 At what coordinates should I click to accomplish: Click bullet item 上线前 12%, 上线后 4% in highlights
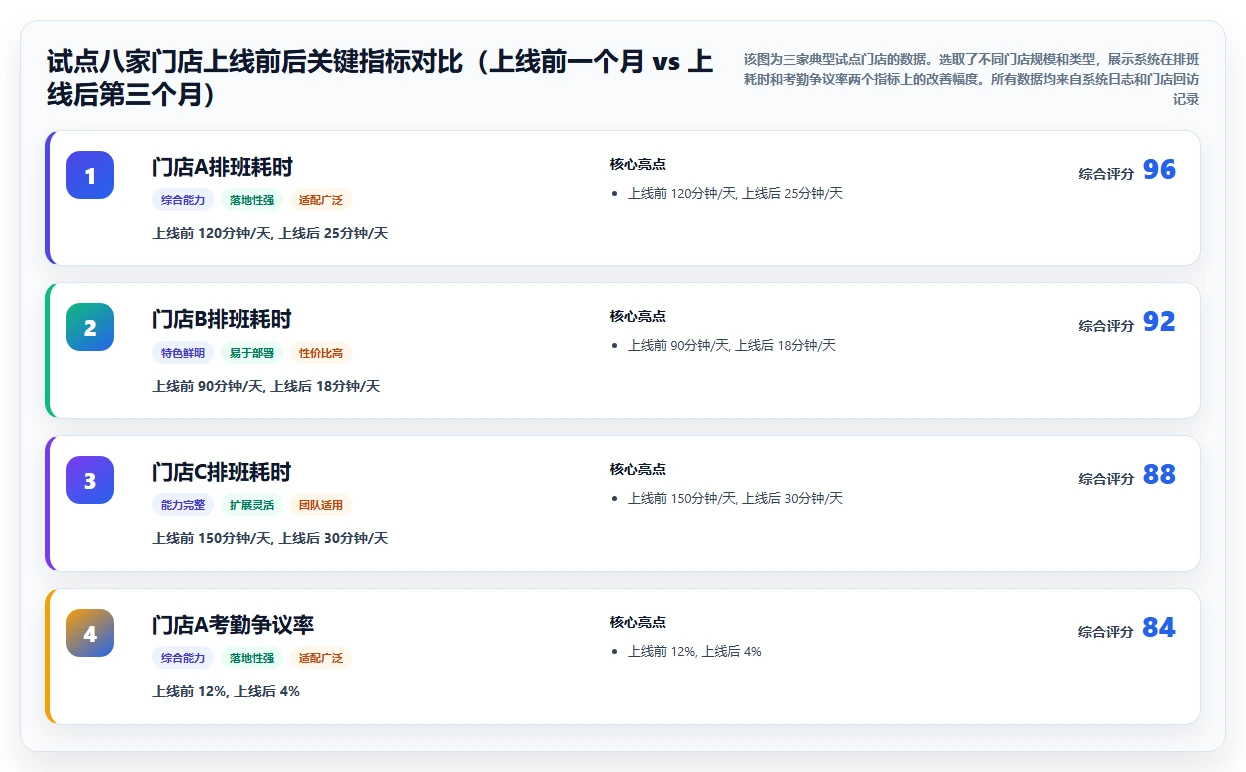pyautogui.click(x=695, y=651)
